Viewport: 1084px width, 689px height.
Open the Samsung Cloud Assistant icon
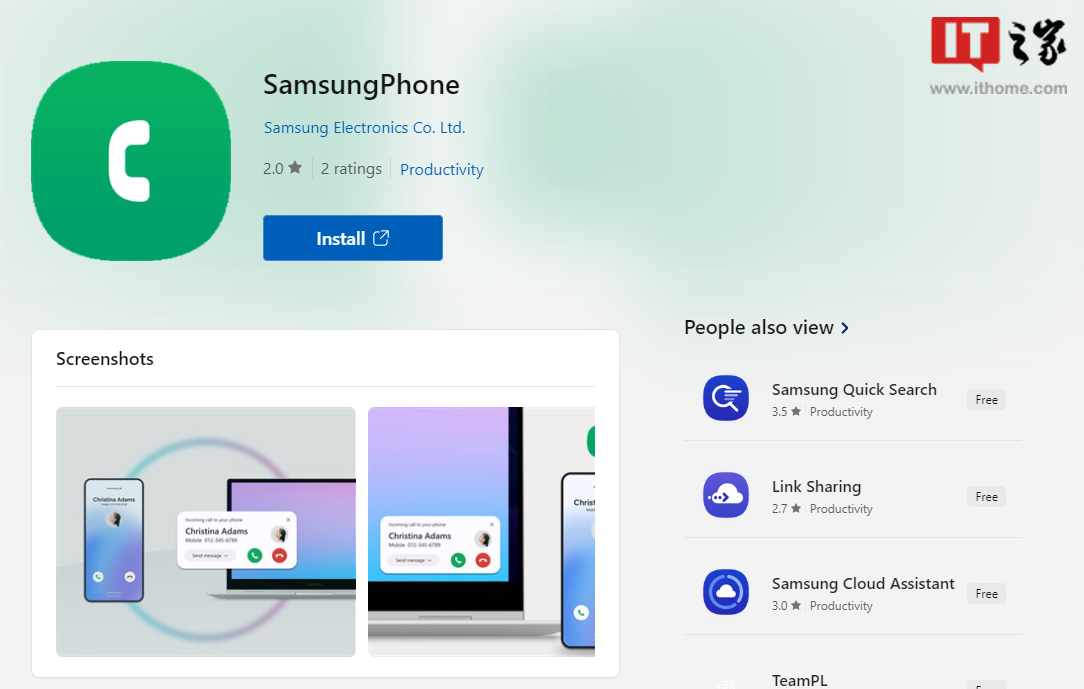coord(726,592)
